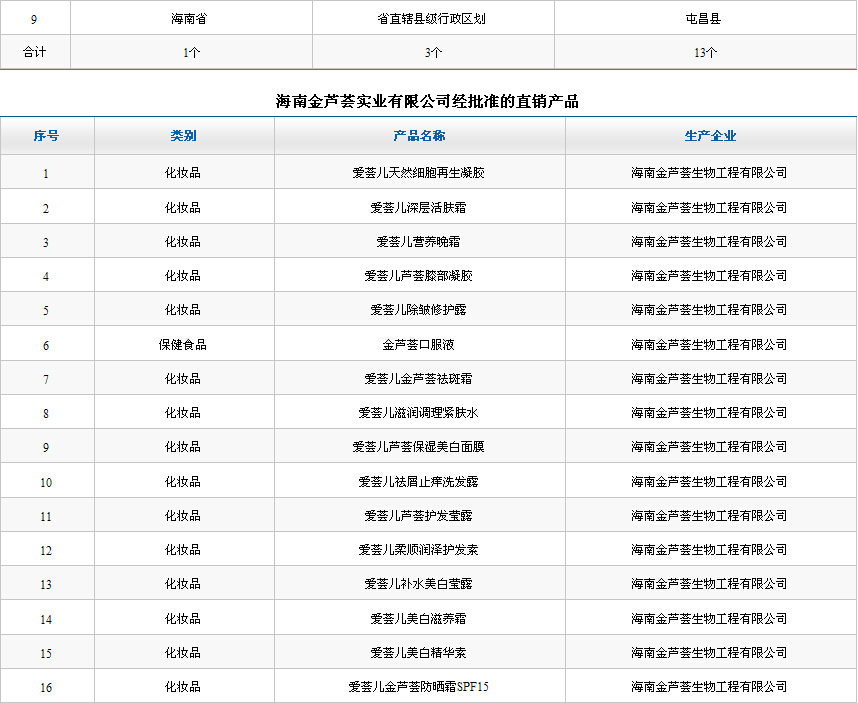The height and width of the screenshot is (703, 858).
Task: Click the 生产企业 column header
Action: tap(709, 136)
